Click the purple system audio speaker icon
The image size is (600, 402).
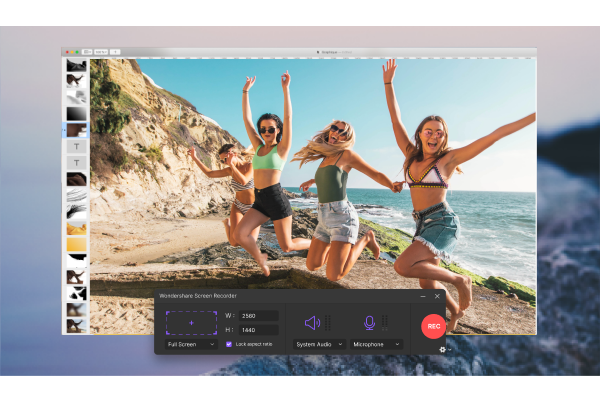point(312,323)
